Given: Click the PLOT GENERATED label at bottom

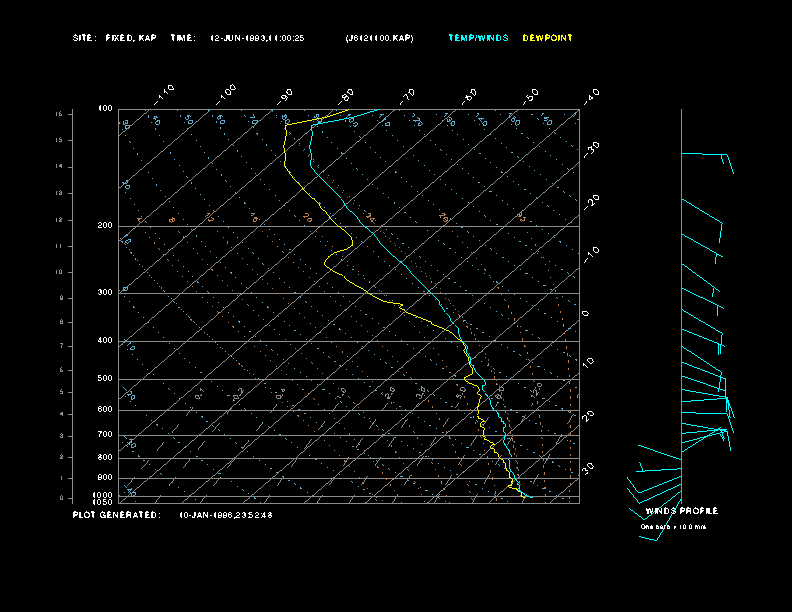Looking at the screenshot, I should click(x=115, y=515).
